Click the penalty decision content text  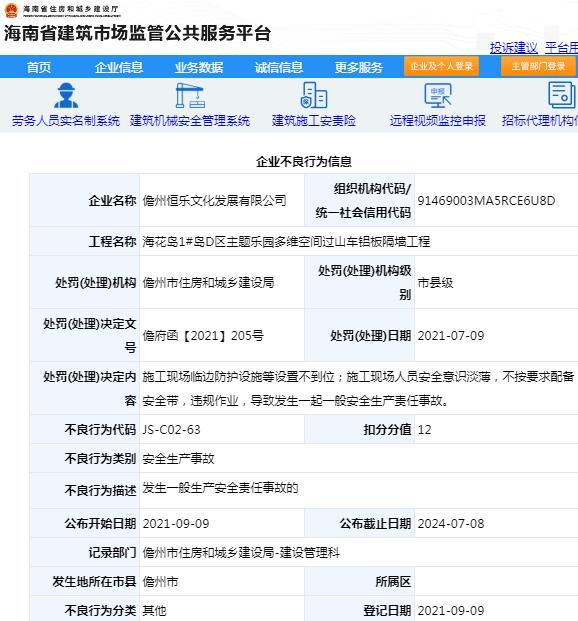tap(358, 389)
